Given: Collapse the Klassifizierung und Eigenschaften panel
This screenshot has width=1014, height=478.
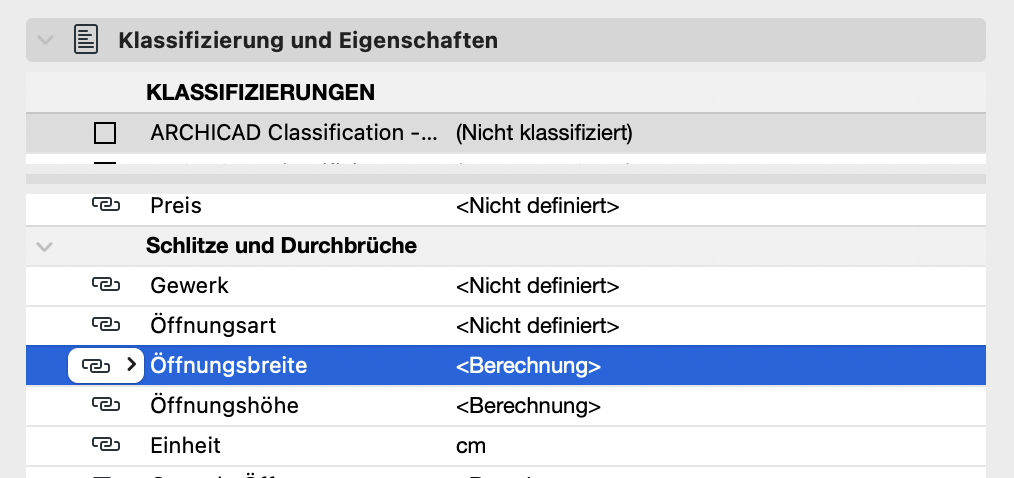Looking at the screenshot, I should pos(45,40).
